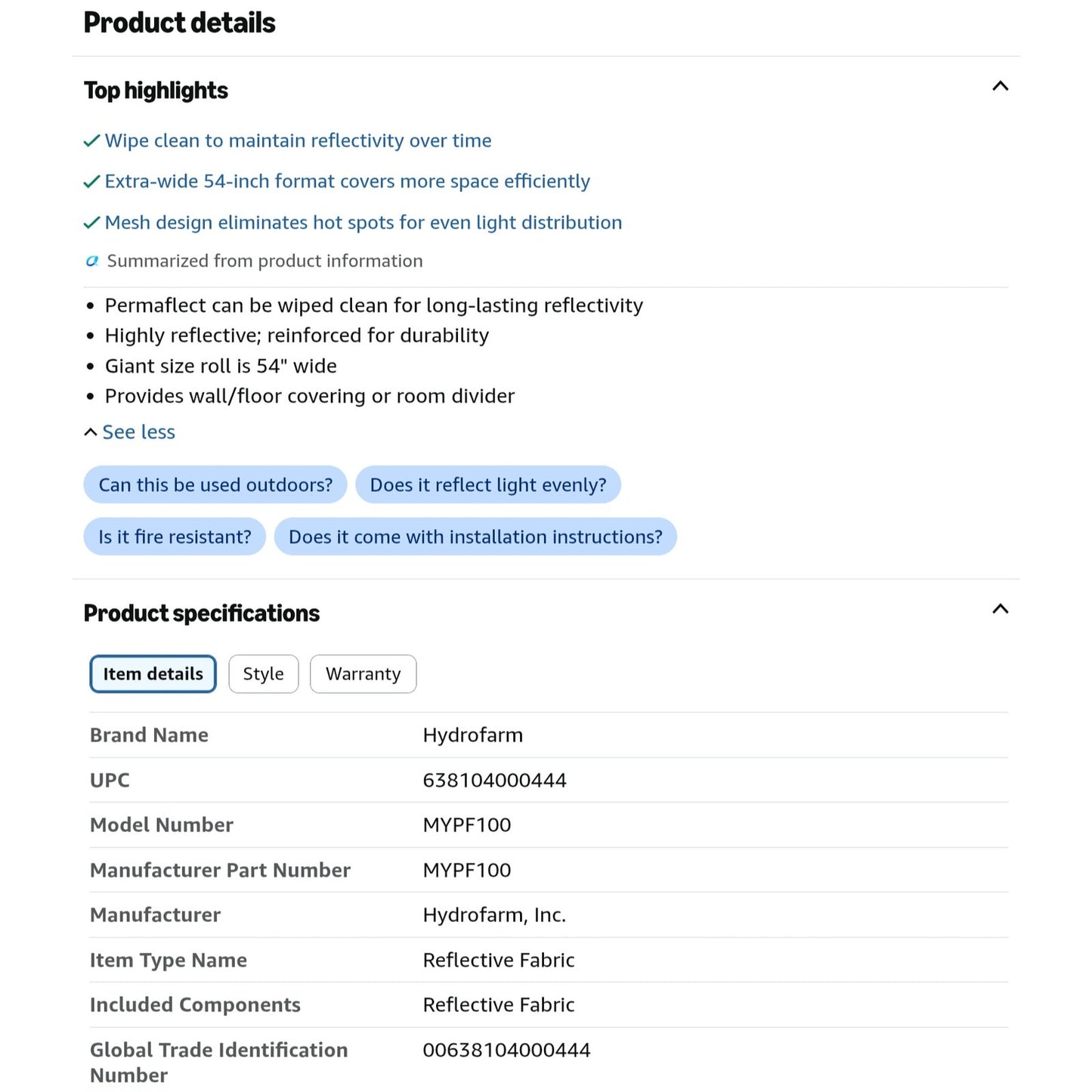
Task: Collapse the Top highlights section chevron
Action: [x=1000, y=86]
